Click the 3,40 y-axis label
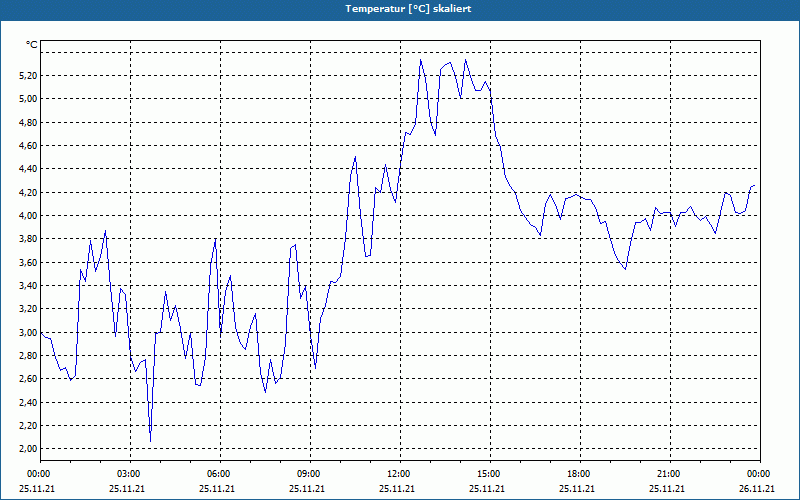The width and height of the screenshot is (800, 500). [x=29, y=286]
